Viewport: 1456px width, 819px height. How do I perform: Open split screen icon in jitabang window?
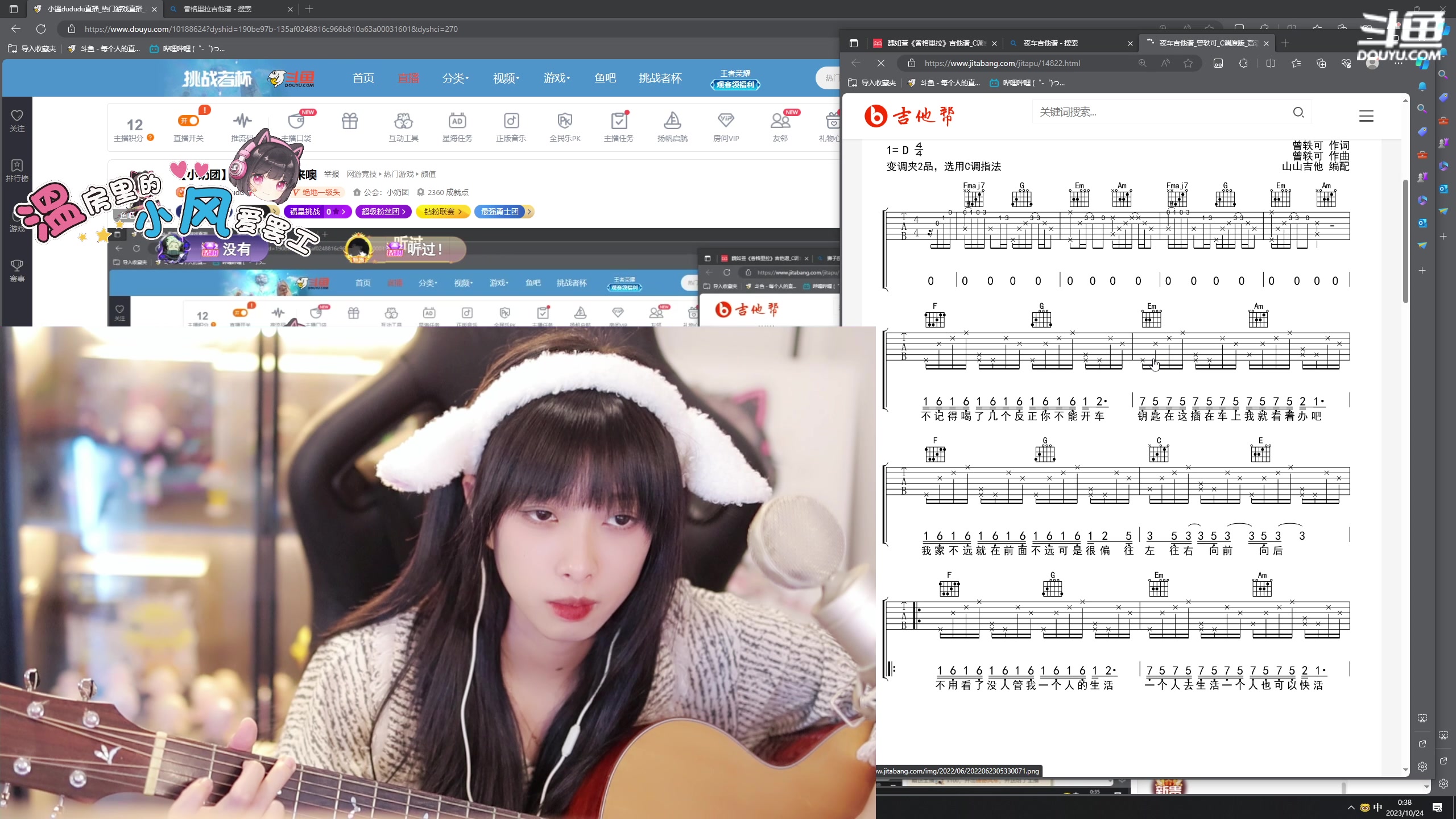click(x=1271, y=63)
